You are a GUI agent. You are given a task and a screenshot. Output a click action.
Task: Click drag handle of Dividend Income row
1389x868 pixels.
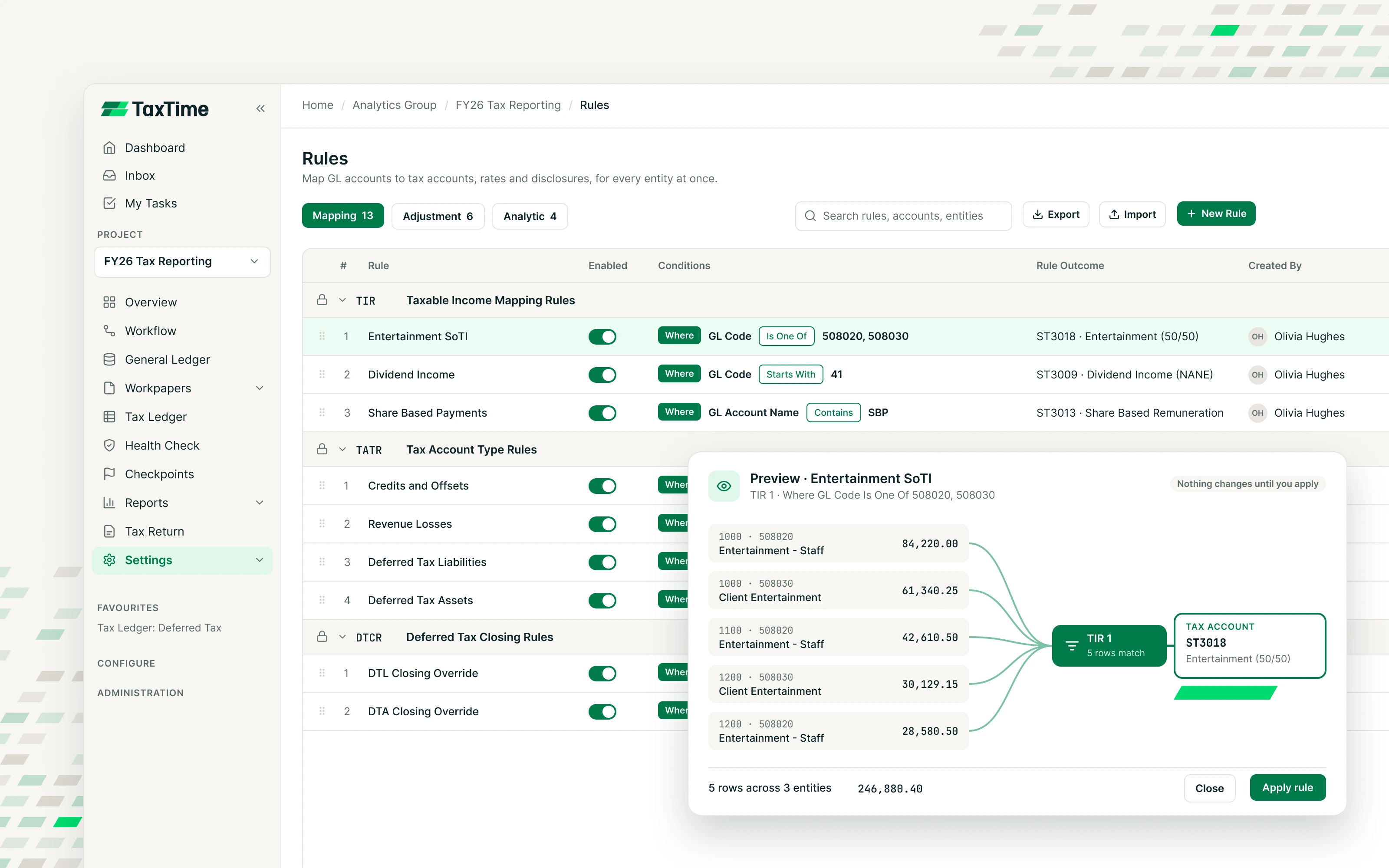tap(322, 374)
